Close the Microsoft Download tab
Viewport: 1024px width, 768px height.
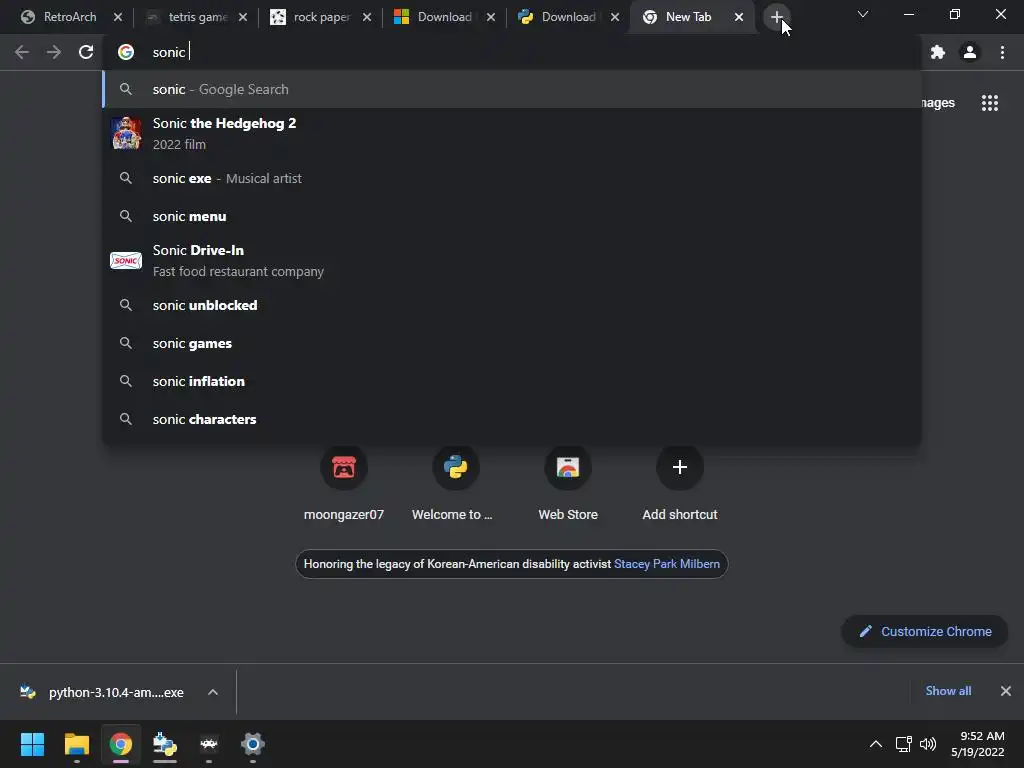[491, 17]
